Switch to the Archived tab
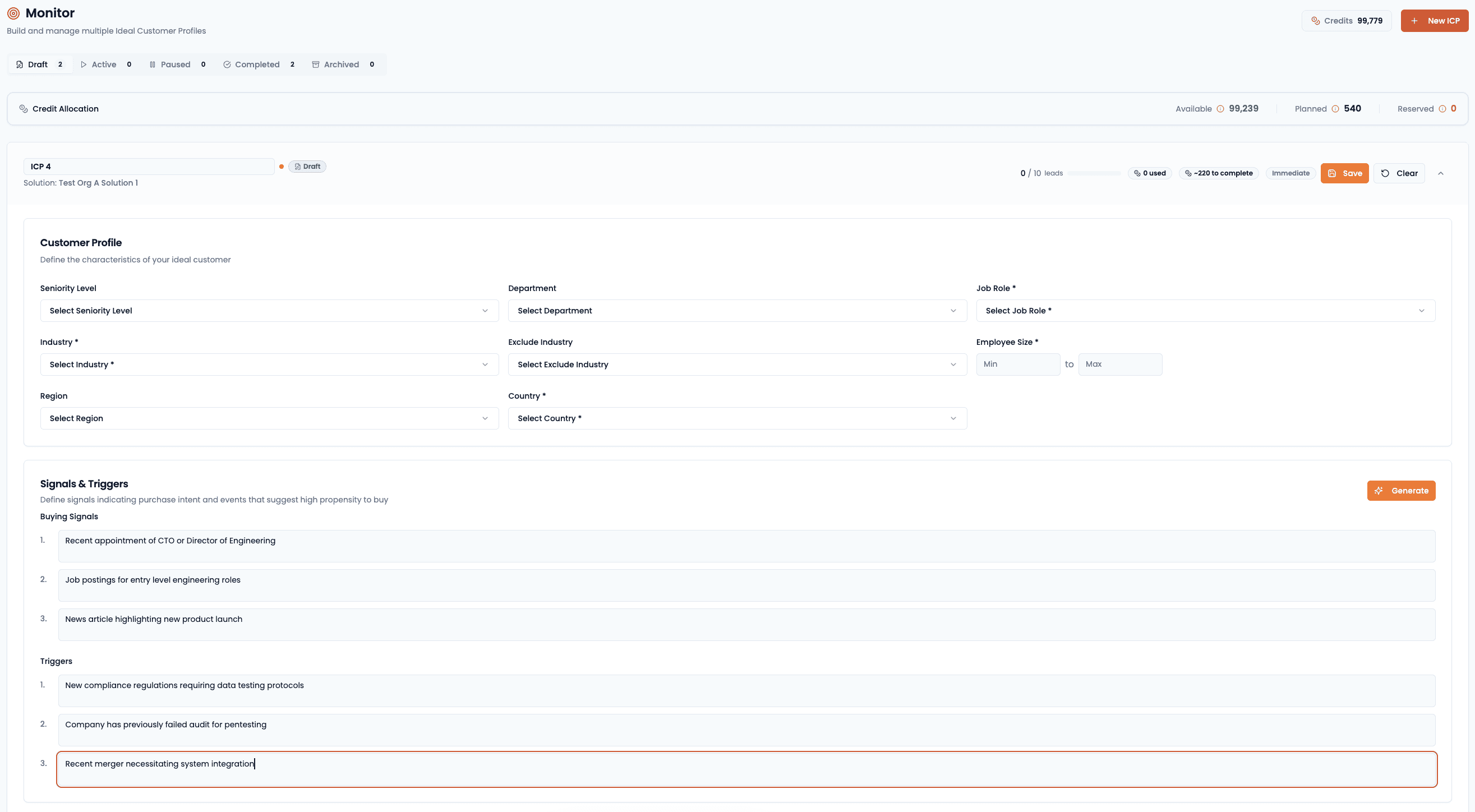The image size is (1475, 812). (343, 64)
